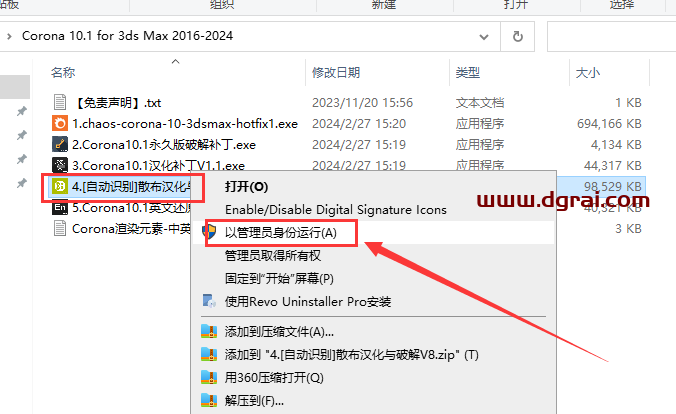
Task: Click the green icon of 4.[自动识别]散布汉化 file
Action: [60, 186]
